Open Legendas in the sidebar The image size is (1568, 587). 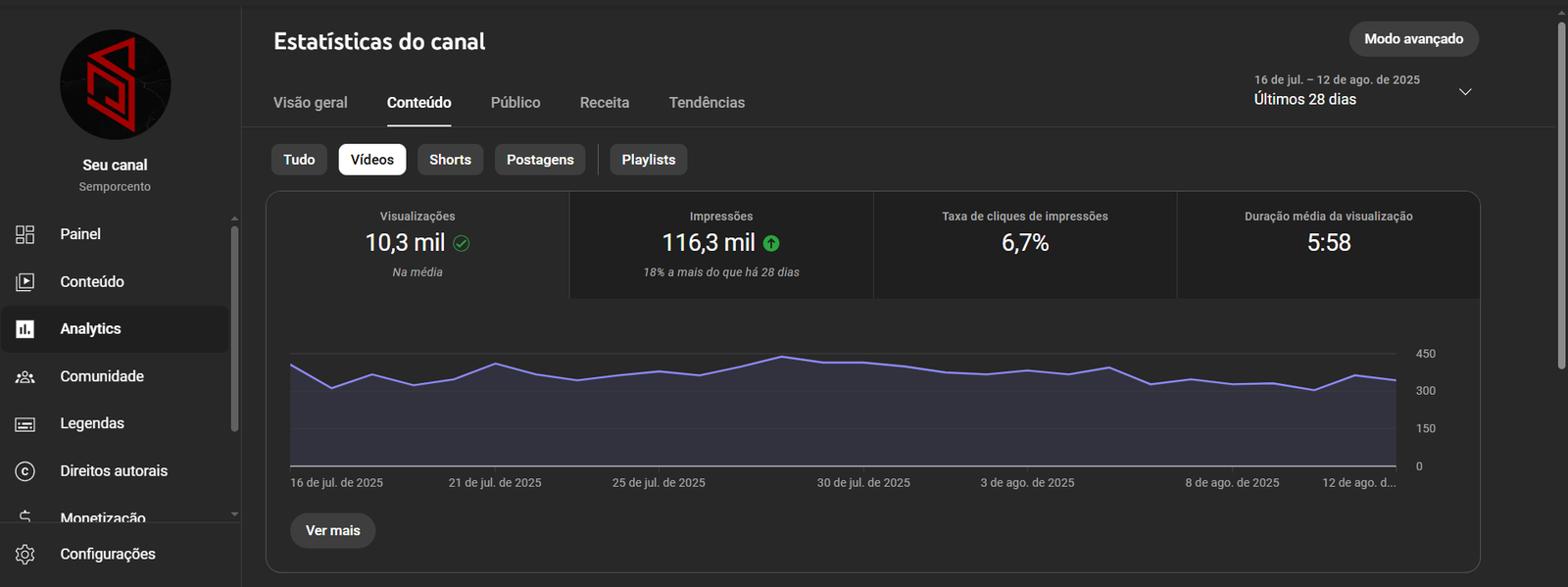pos(115,424)
